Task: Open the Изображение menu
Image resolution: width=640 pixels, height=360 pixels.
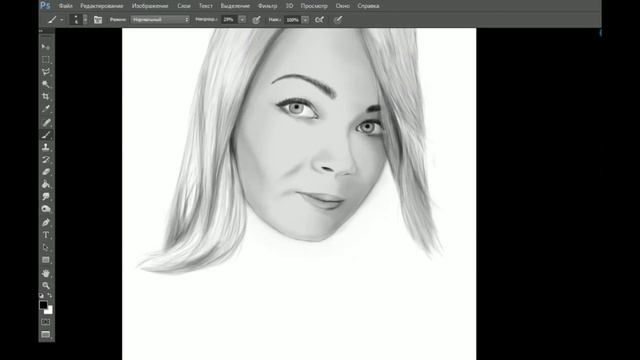Action: 150,6
